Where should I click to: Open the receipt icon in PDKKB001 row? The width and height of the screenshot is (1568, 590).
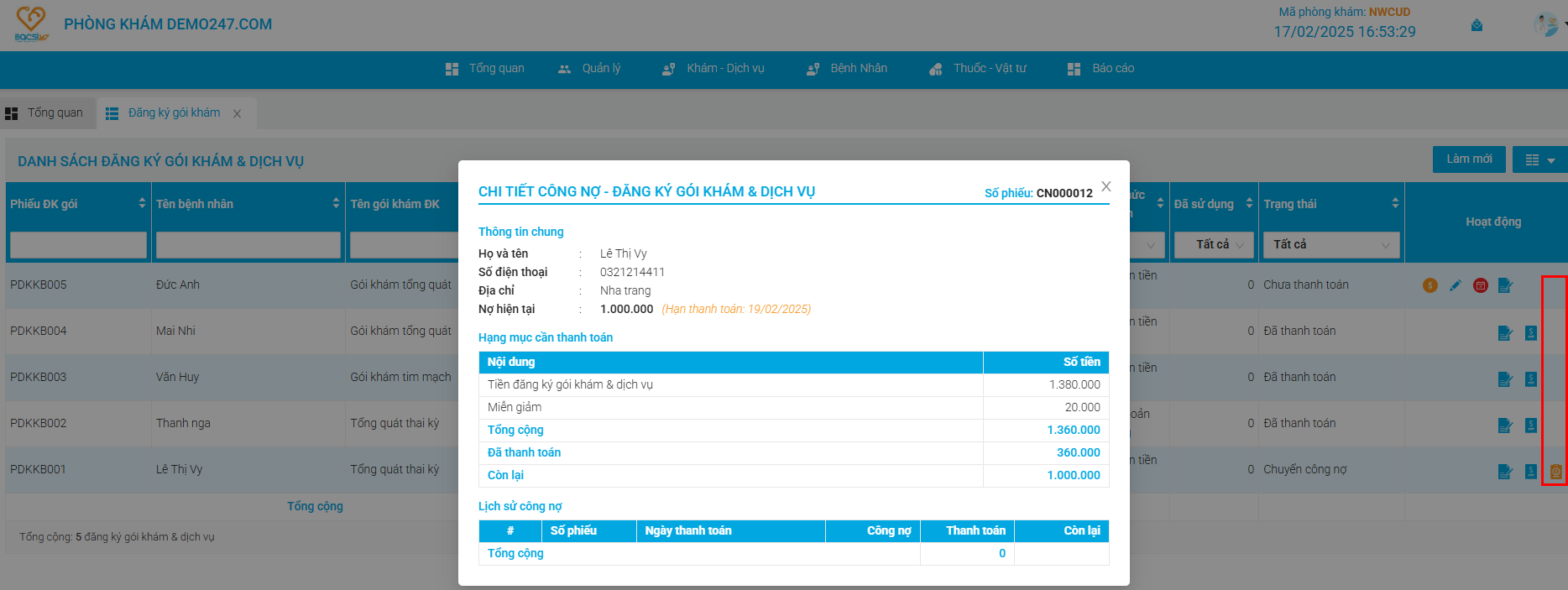pos(1531,472)
